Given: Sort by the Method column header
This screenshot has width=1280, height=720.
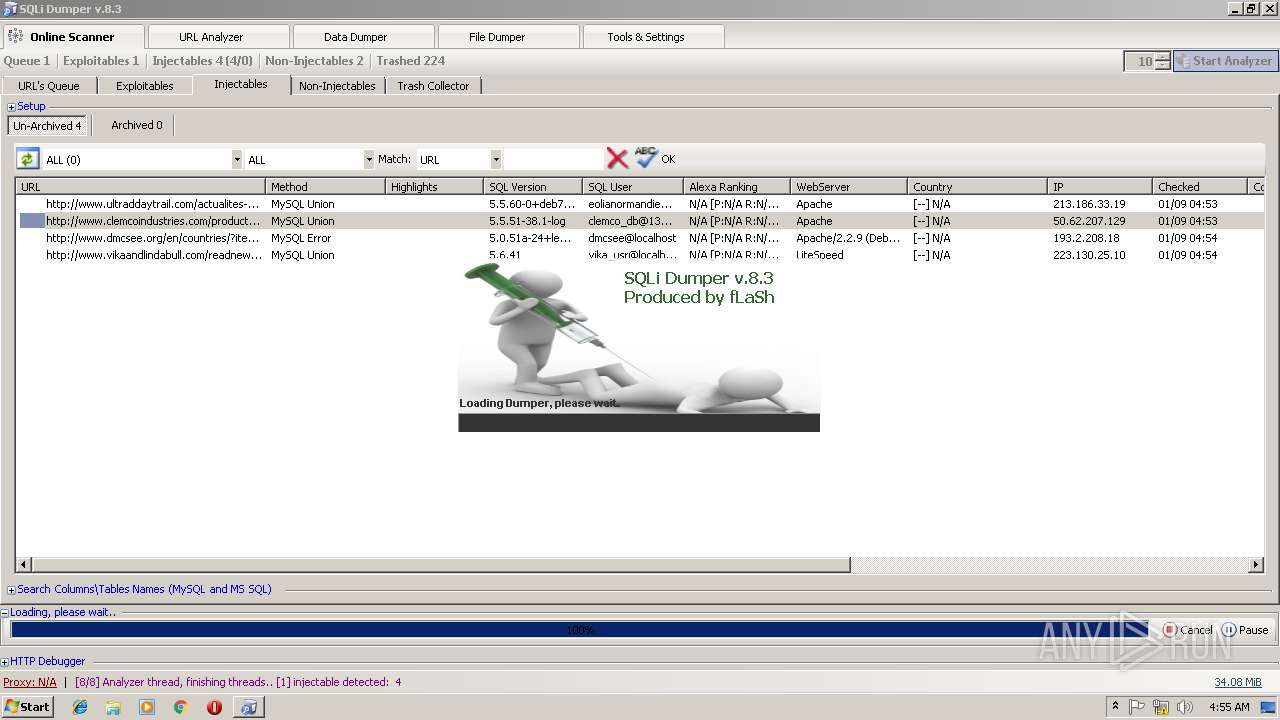Looking at the screenshot, I should (325, 187).
